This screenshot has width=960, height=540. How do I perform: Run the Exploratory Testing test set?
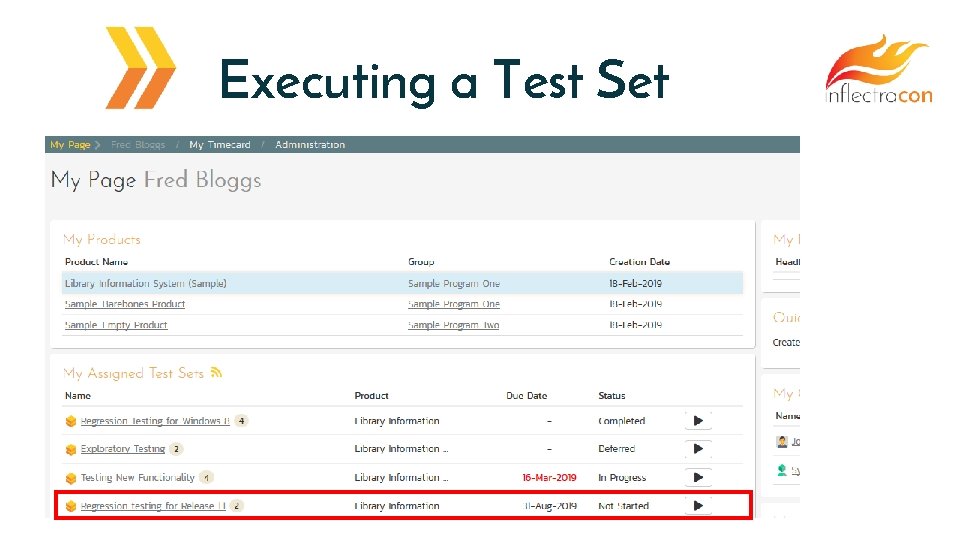pos(697,449)
